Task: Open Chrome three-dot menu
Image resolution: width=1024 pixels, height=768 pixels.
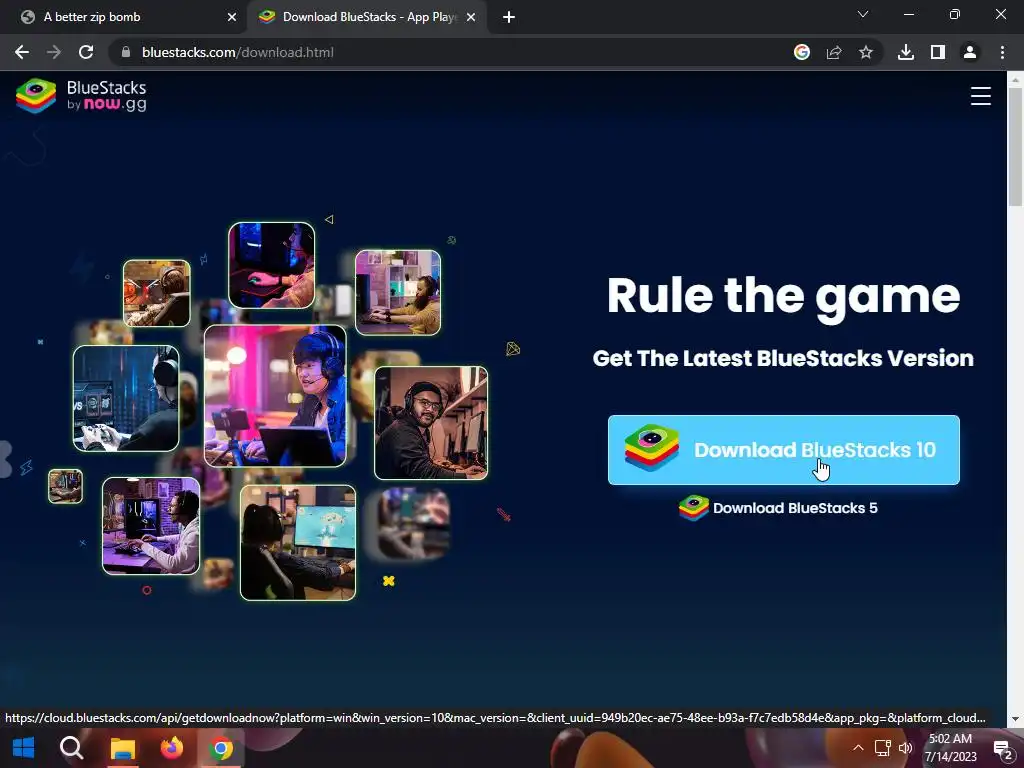Action: click(x=1002, y=52)
